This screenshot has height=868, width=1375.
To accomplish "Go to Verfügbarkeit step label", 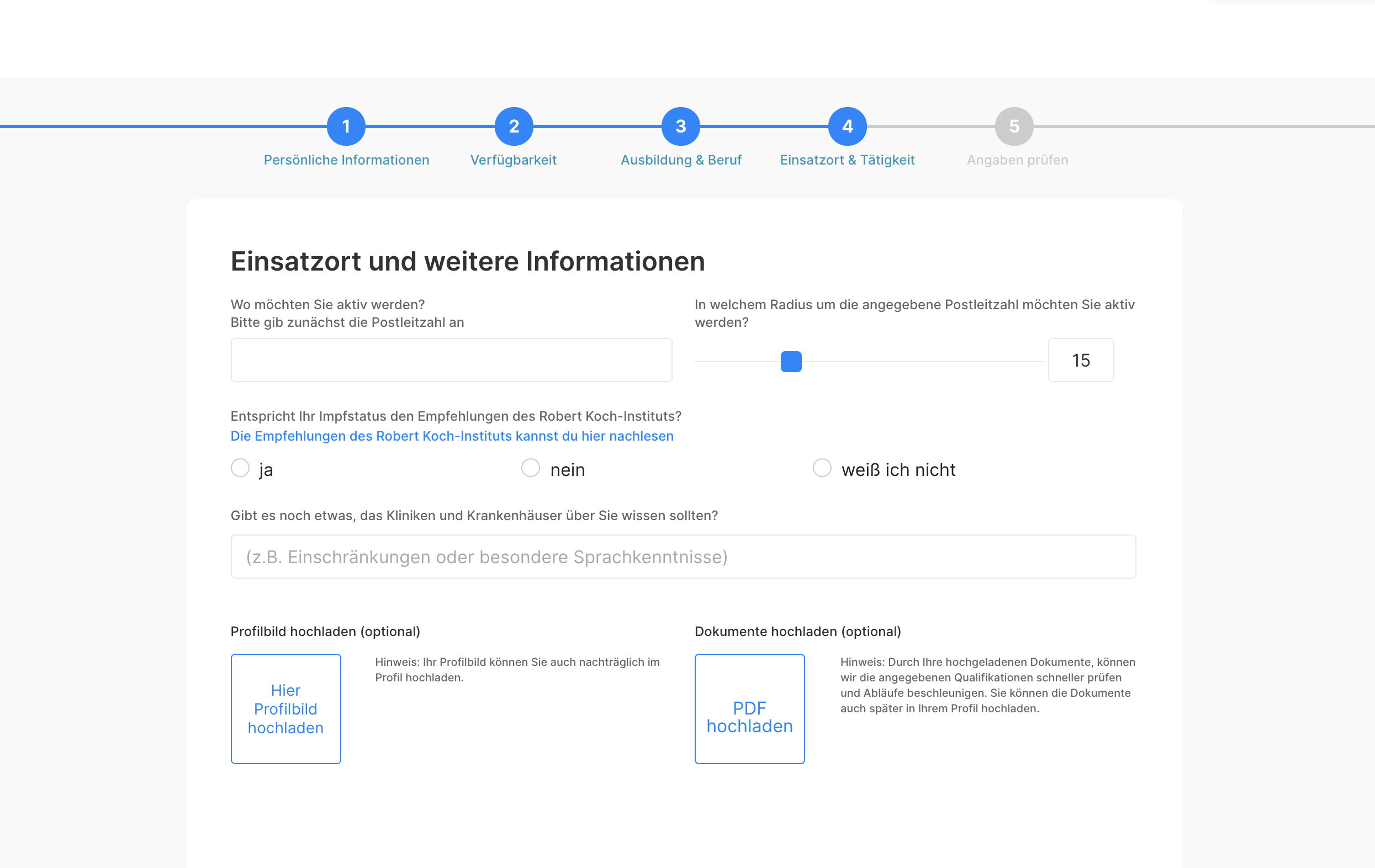I will tap(514, 160).
